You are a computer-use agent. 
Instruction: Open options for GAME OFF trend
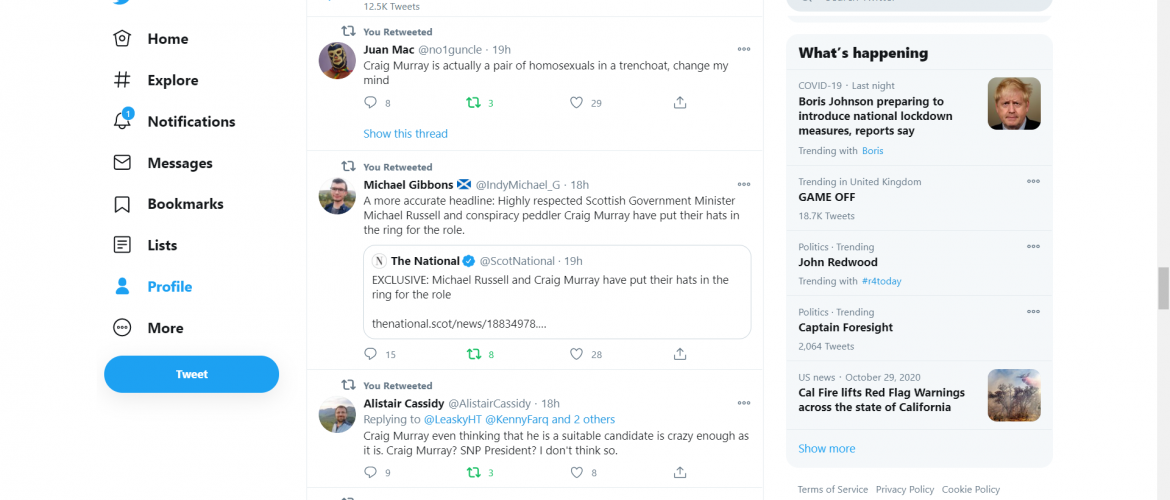click(1033, 182)
